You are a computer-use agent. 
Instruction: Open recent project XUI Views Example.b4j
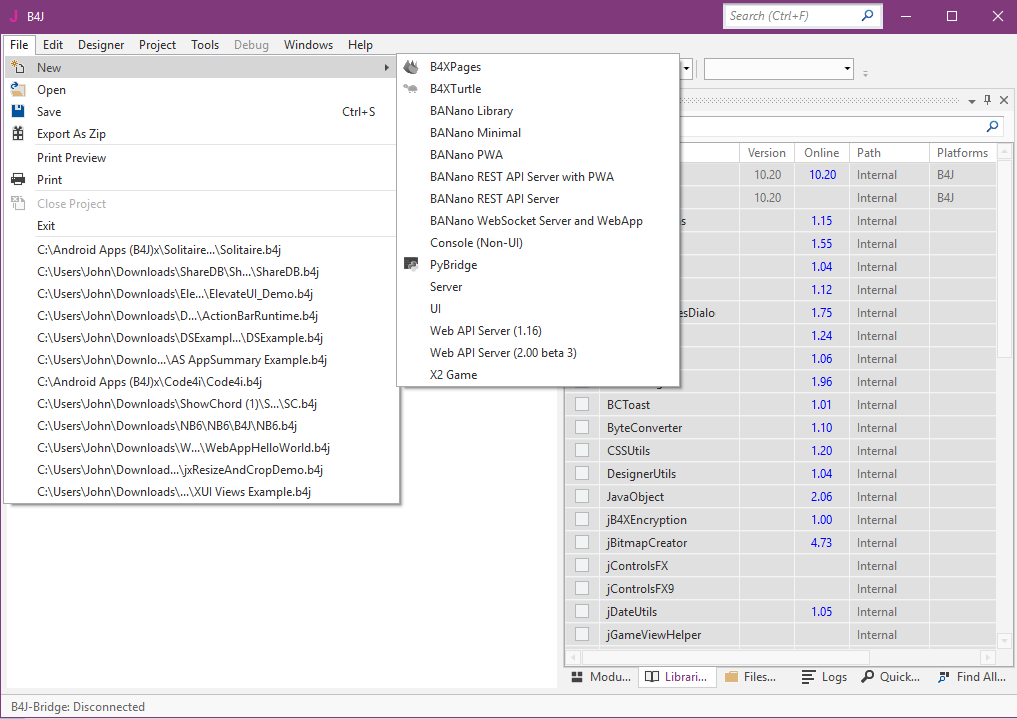tap(201, 492)
